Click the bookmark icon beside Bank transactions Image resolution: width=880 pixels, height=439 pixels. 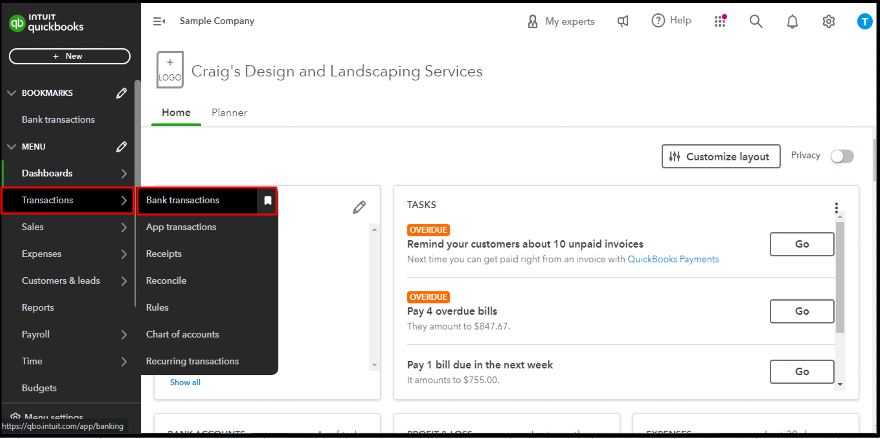click(x=267, y=200)
